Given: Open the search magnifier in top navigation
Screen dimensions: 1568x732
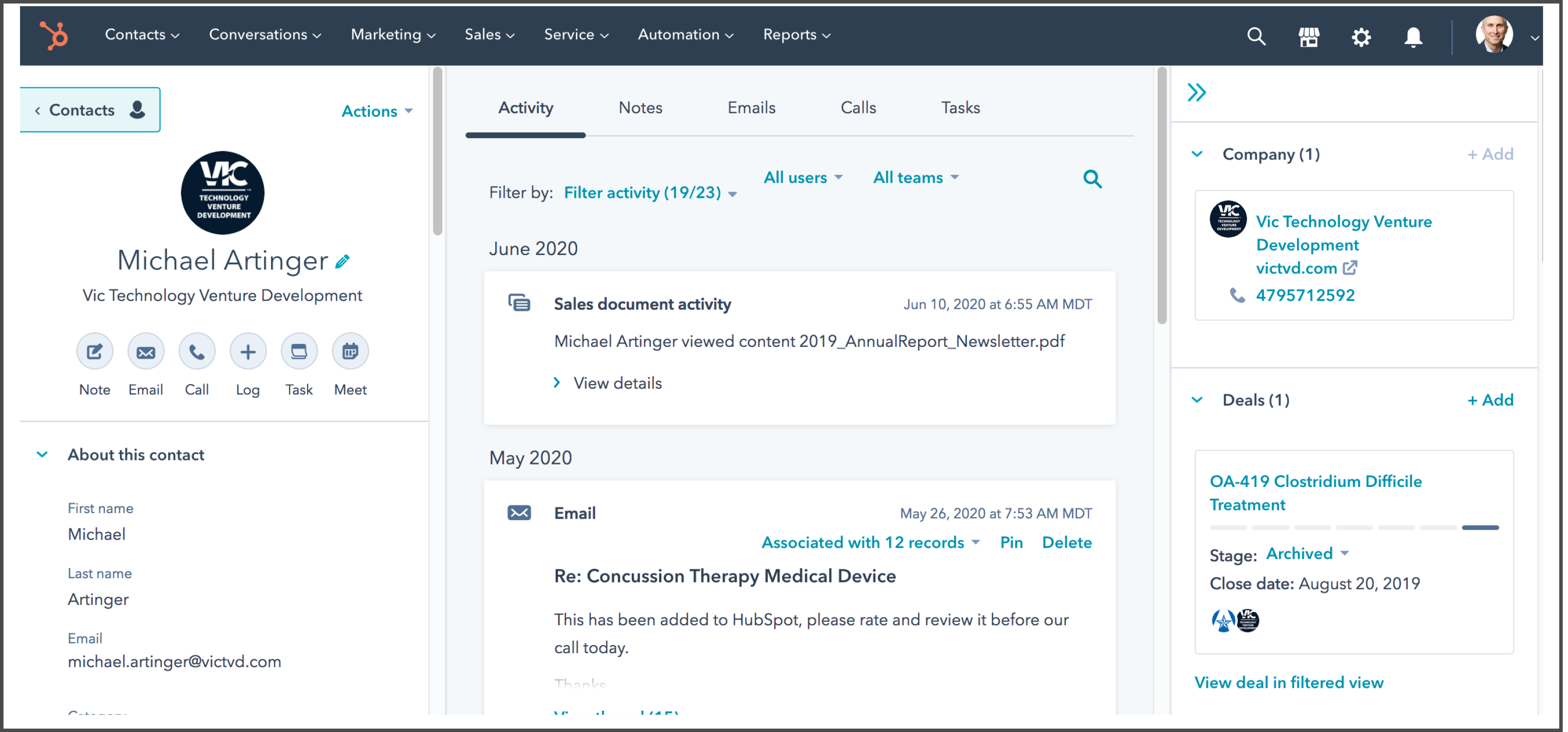Looking at the screenshot, I should 1256,37.
